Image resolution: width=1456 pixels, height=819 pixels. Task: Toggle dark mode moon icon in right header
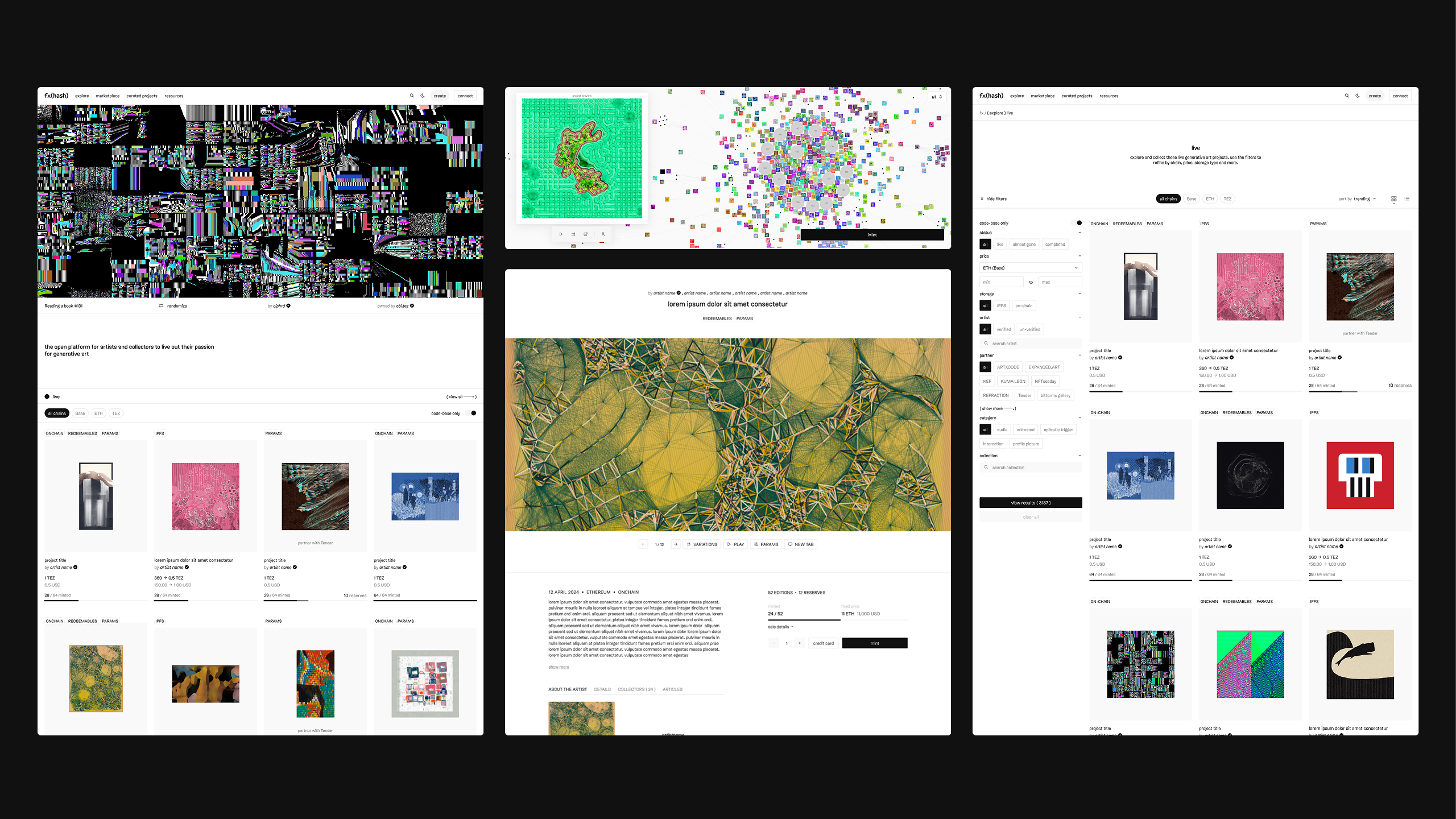point(1358,96)
